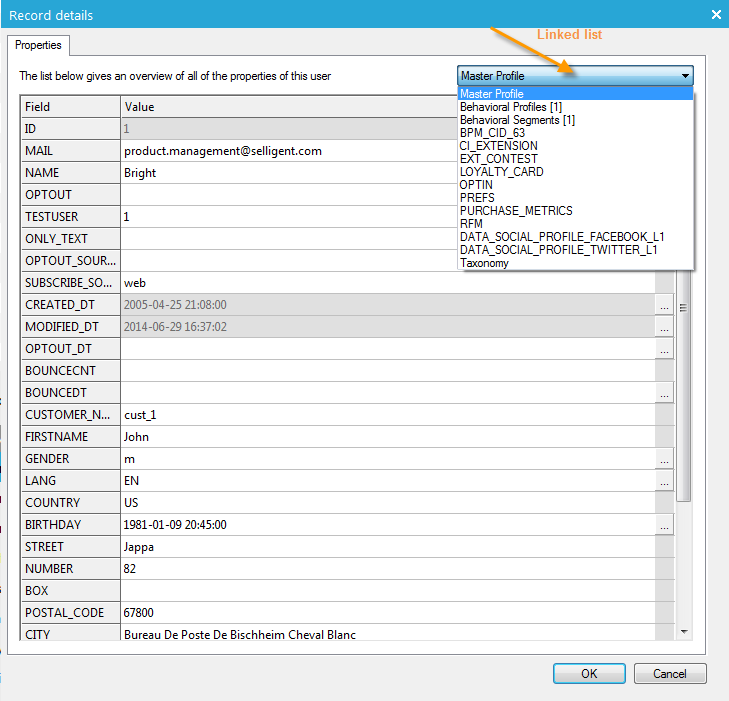Switch to the Properties tab
The image size is (729, 701).
(x=38, y=46)
